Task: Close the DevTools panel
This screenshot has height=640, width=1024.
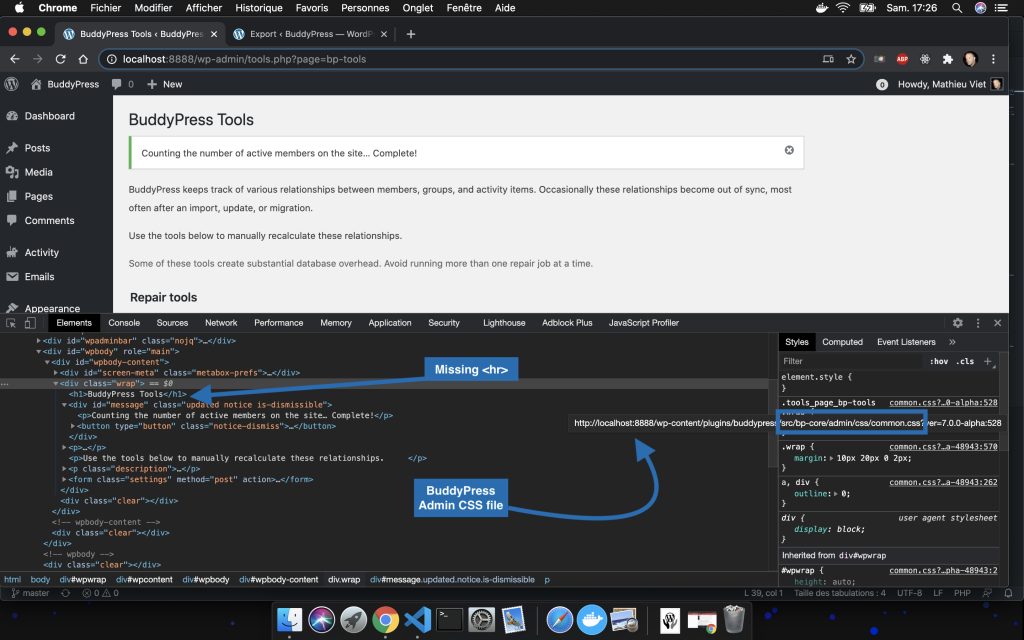Action: (x=997, y=323)
